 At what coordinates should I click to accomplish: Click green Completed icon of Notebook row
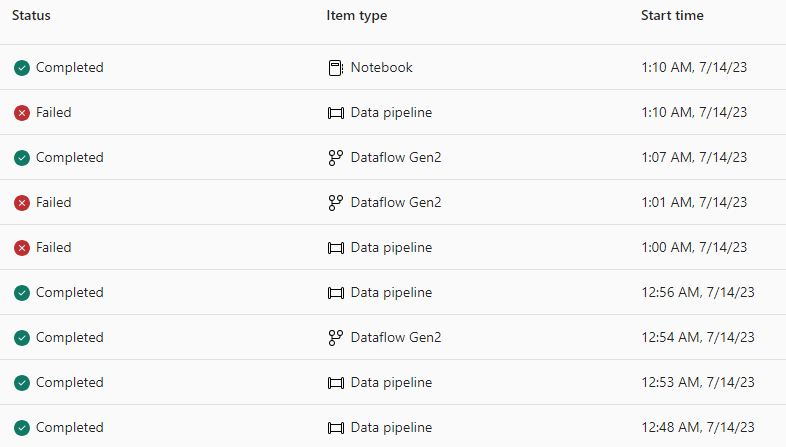pos(22,68)
